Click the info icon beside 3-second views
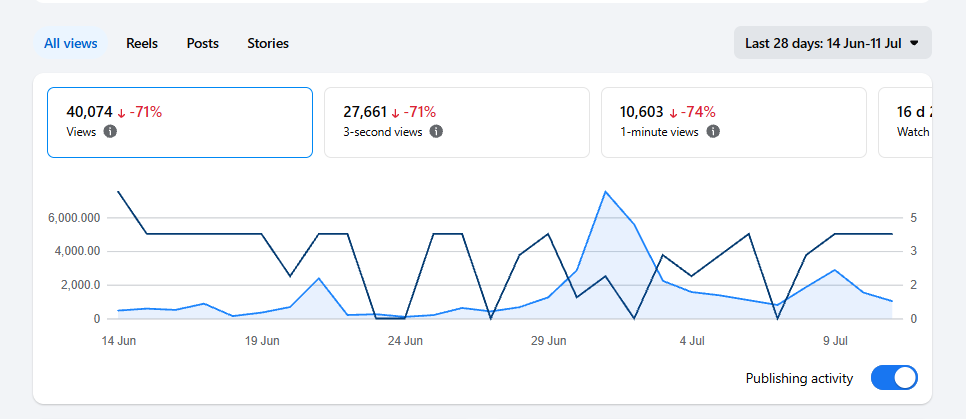This screenshot has width=966, height=419. (436, 131)
